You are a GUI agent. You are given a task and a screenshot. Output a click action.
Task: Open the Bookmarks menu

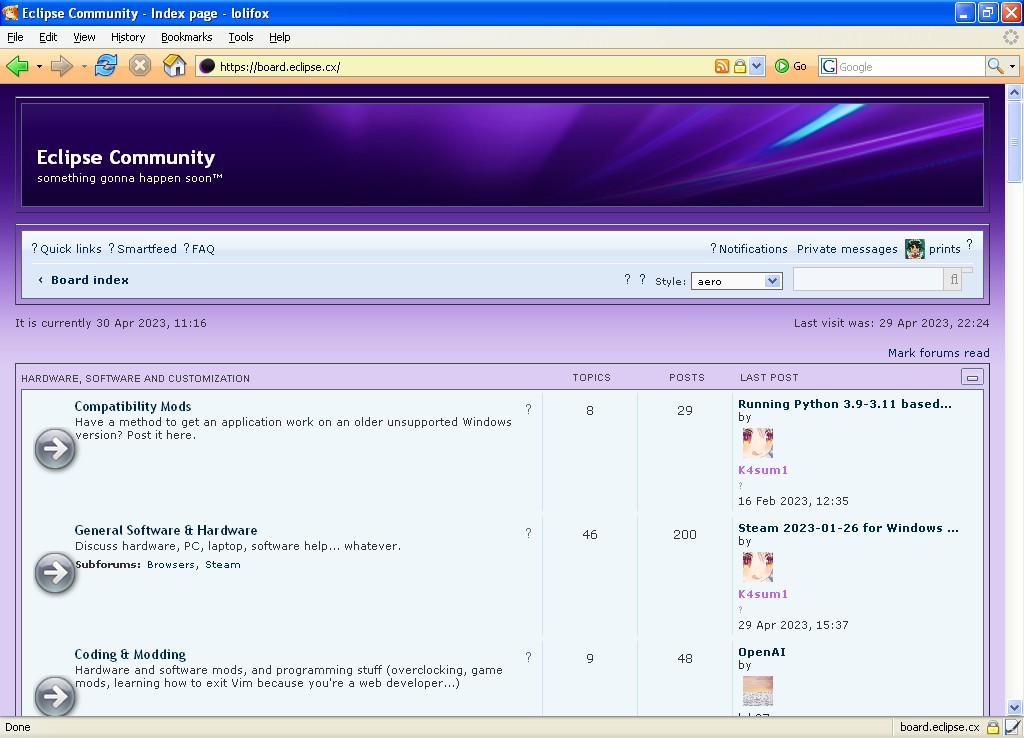(186, 37)
